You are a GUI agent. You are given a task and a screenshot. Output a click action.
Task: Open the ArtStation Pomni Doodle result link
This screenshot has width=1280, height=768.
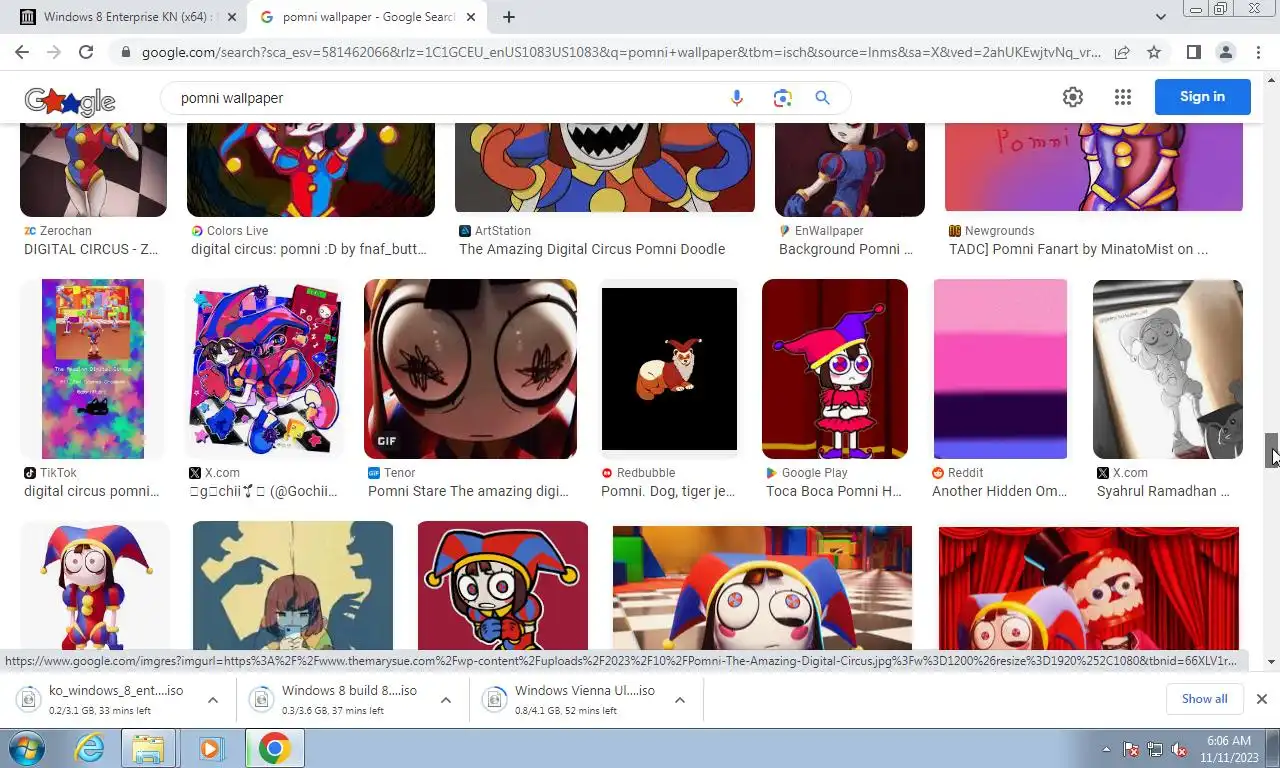(x=592, y=249)
